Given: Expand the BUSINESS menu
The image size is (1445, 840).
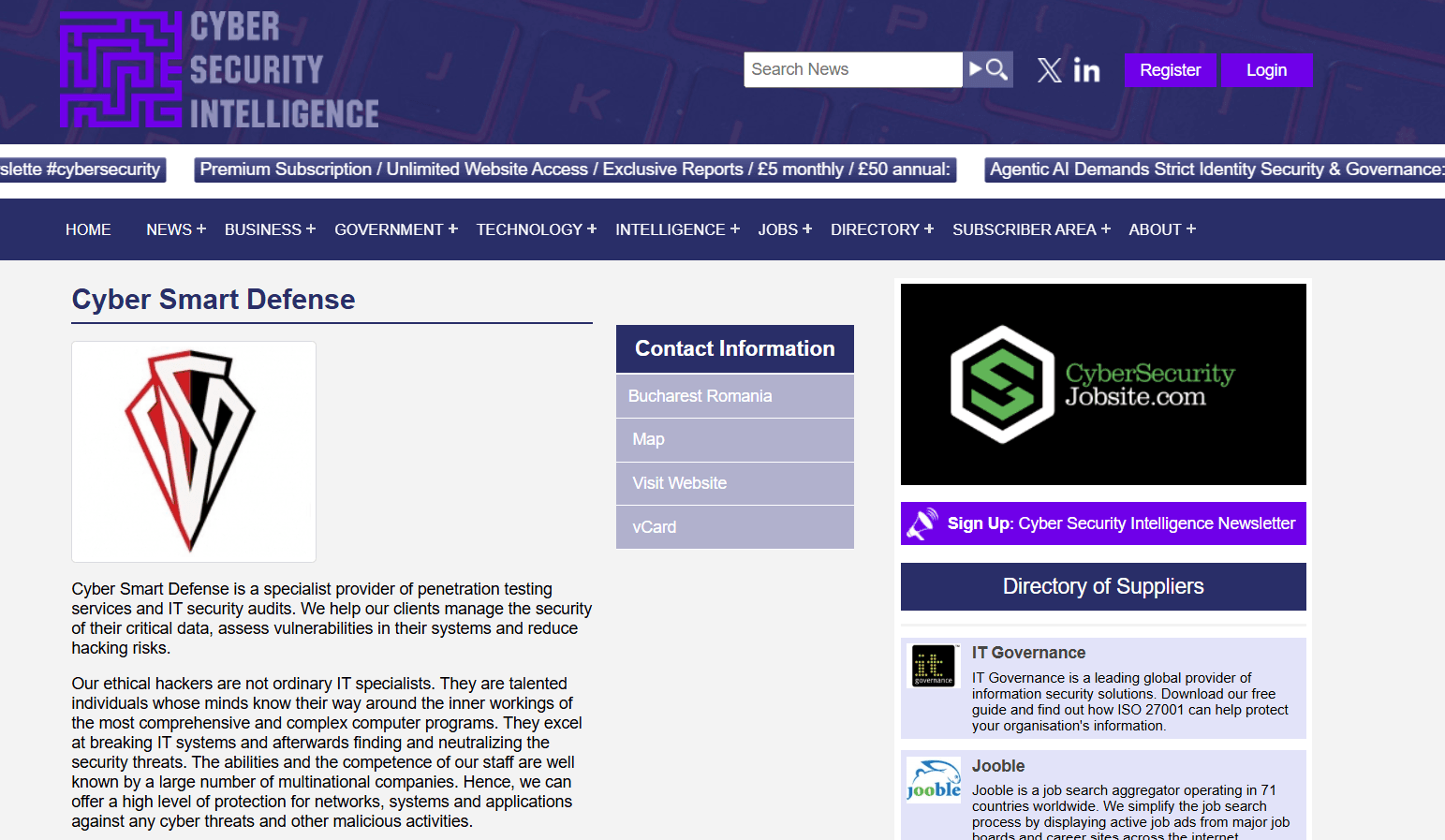Looking at the screenshot, I should coord(270,229).
